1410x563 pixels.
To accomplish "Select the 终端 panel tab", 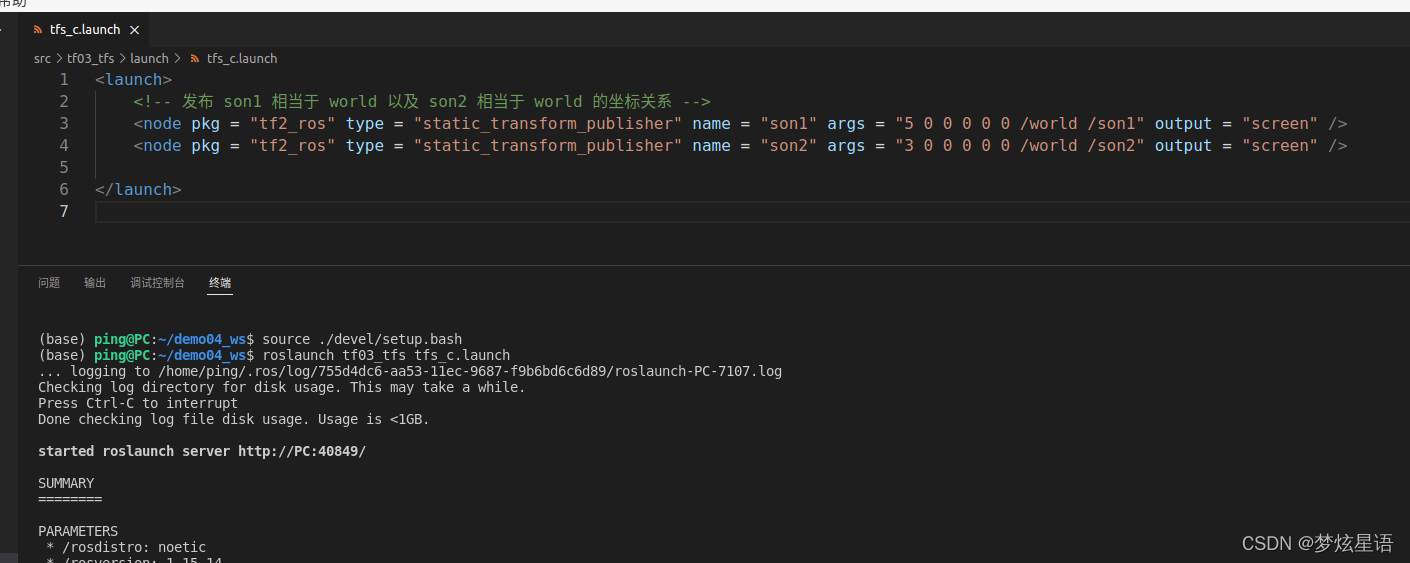I will (x=220, y=283).
